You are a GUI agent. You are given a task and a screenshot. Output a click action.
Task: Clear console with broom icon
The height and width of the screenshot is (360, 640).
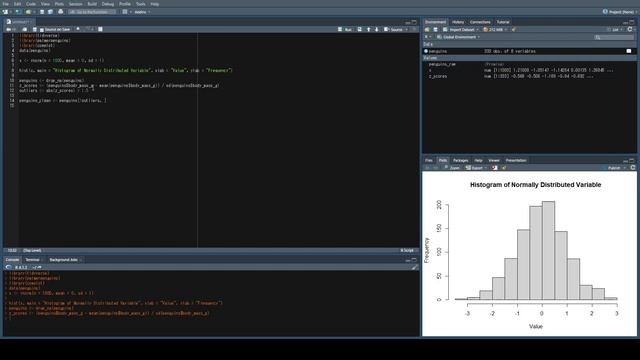pos(414,267)
